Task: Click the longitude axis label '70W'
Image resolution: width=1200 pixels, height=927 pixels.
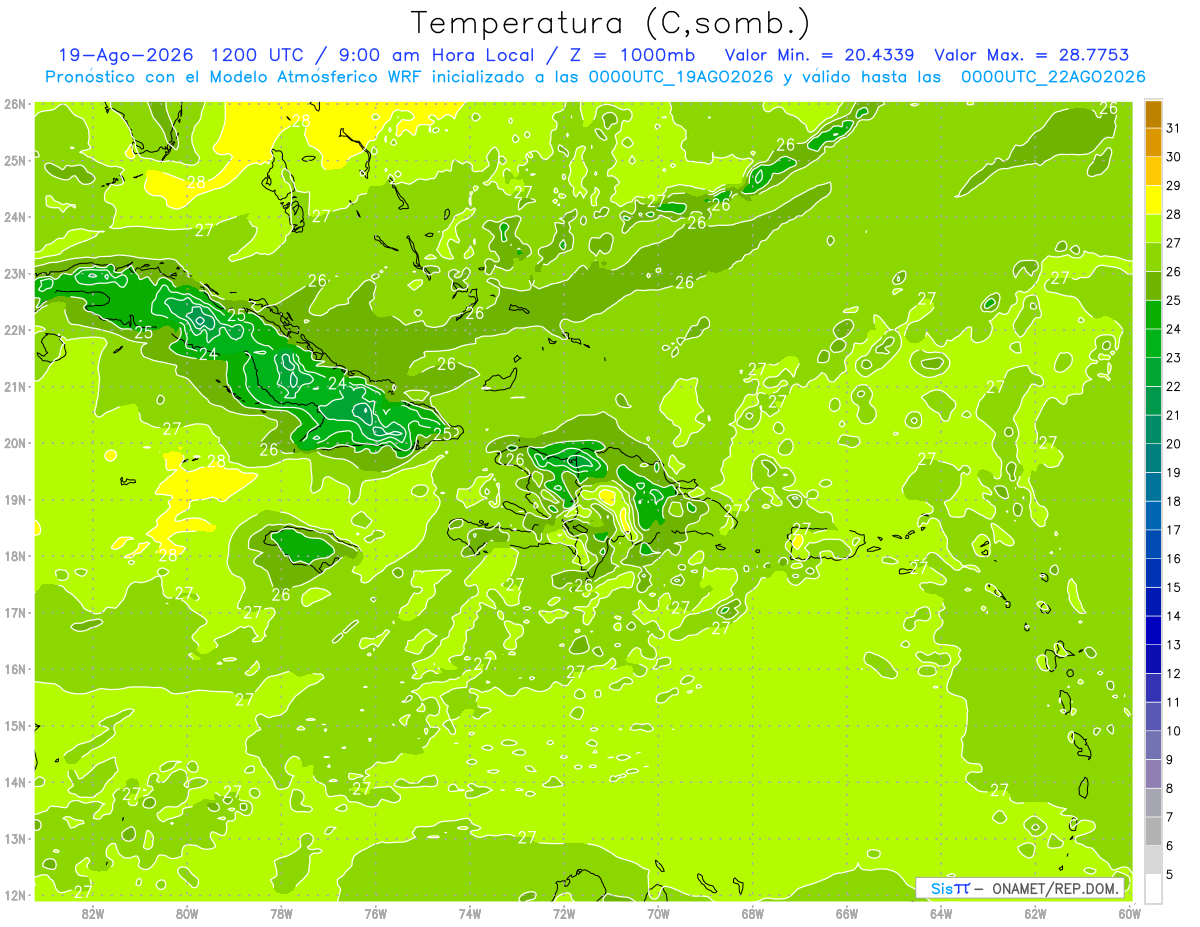Action: pos(658,913)
